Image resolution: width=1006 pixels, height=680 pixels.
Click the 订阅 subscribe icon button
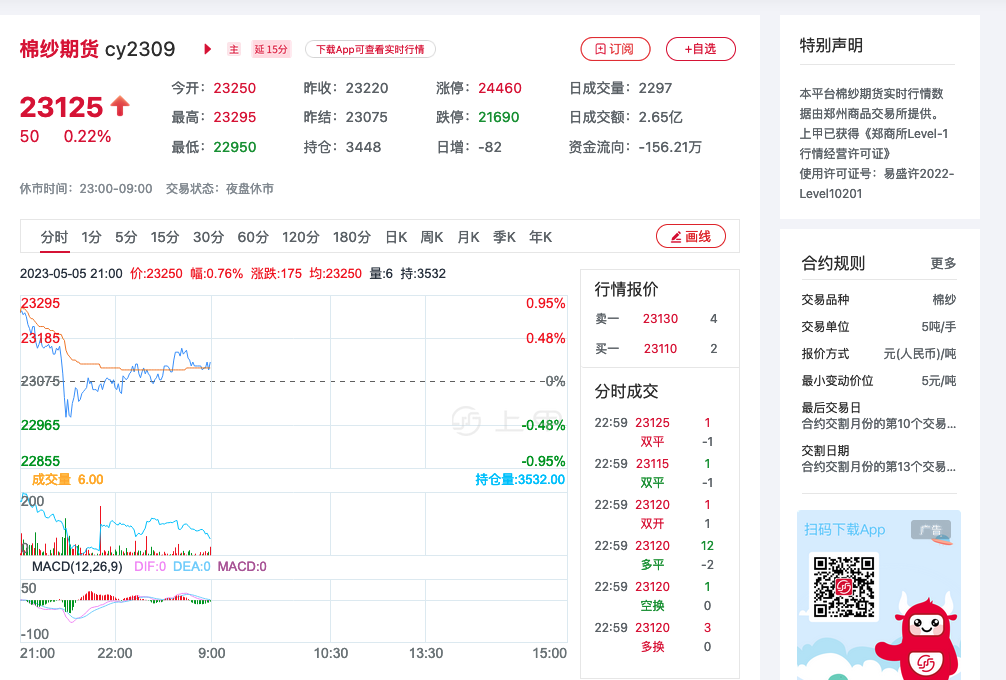coord(616,49)
